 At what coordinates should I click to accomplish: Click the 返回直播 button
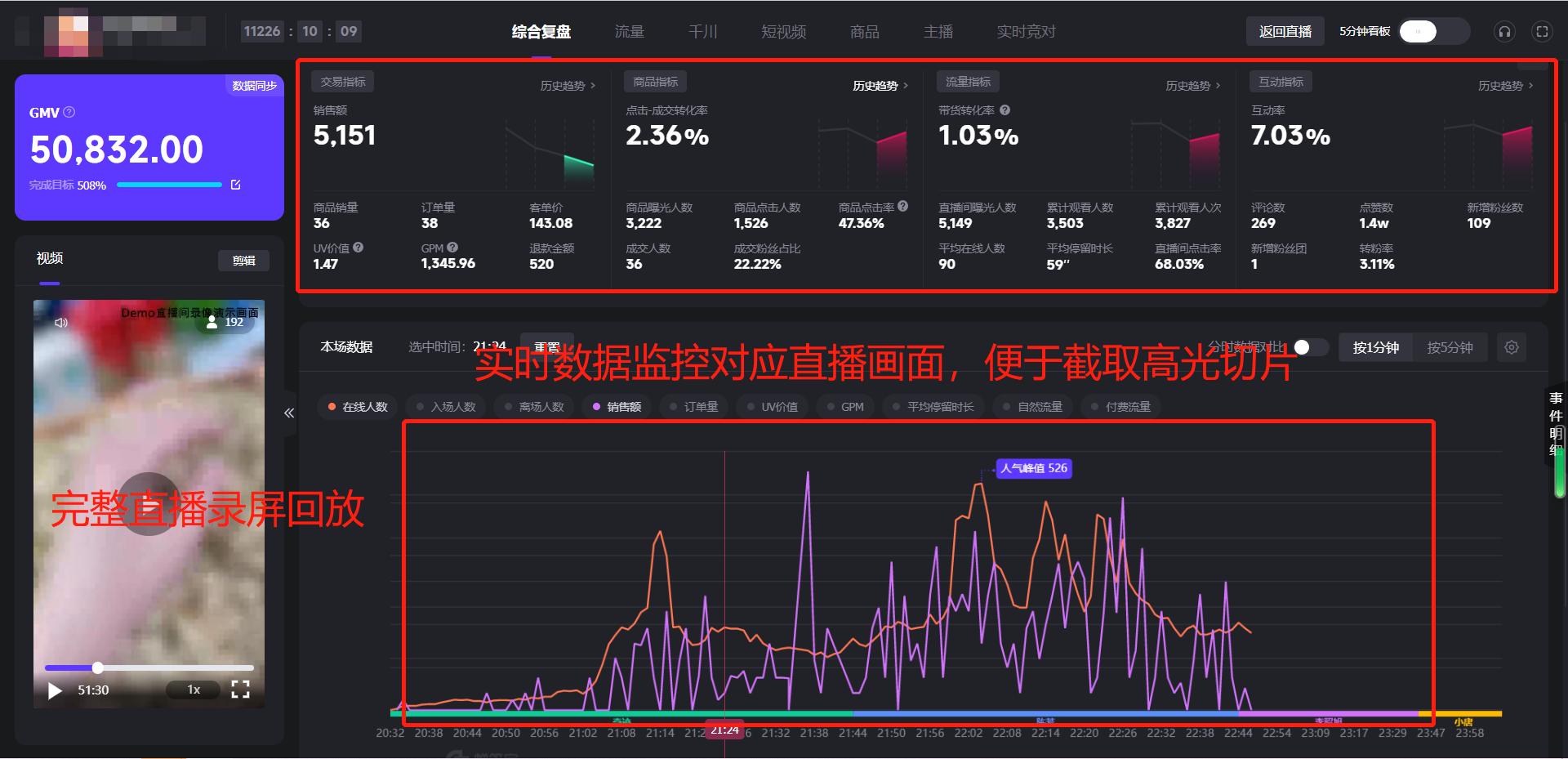tap(1285, 31)
